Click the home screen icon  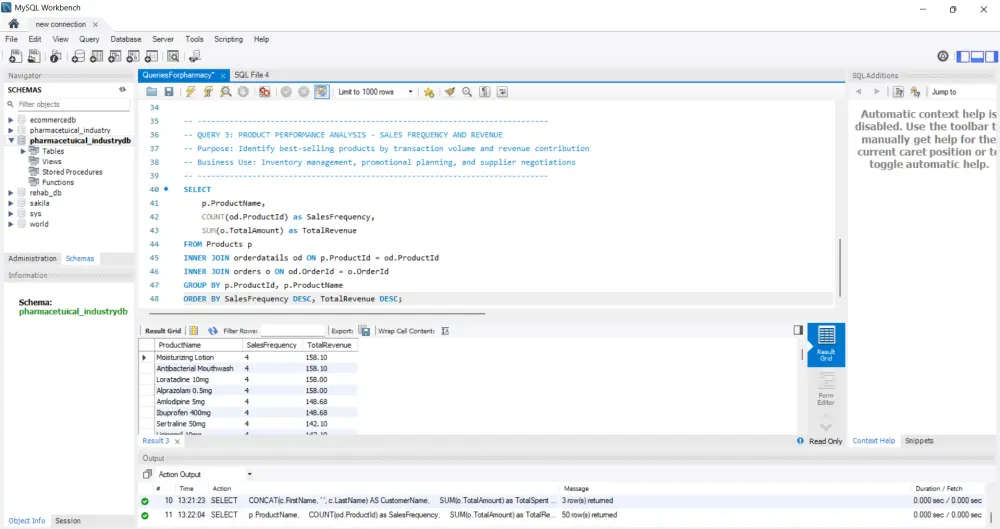pyautogui.click(x=14, y=23)
